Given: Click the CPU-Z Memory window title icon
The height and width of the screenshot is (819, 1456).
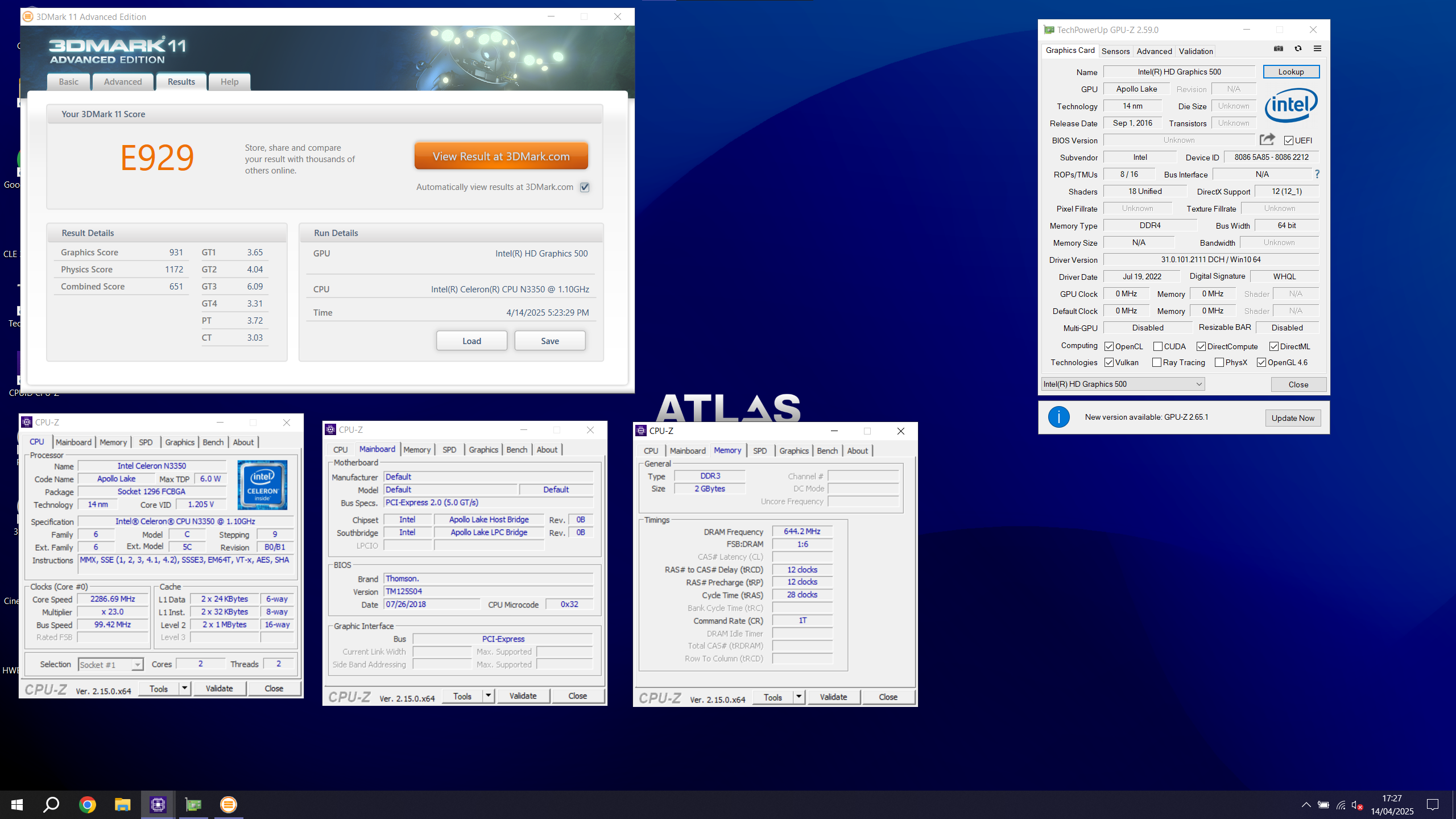Looking at the screenshot, I should pyautogui.click(x=642, y=431).
